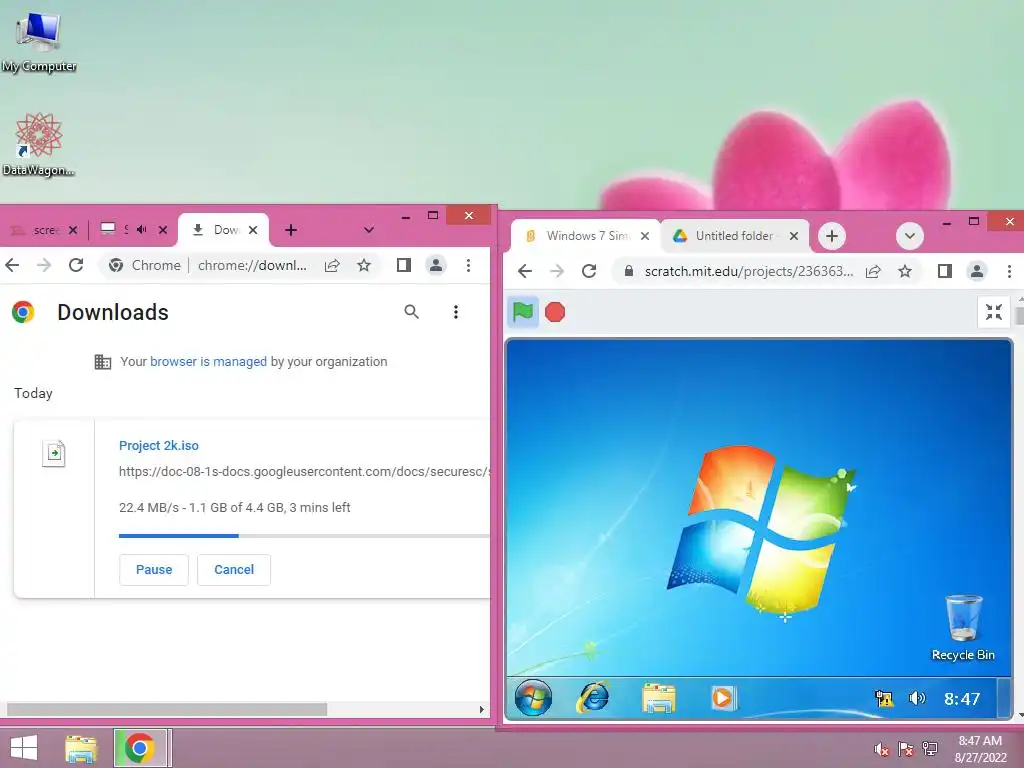1024x768 pixels.
Task: Expand tab search in Scratch window
Action: (x=910, y=236)
